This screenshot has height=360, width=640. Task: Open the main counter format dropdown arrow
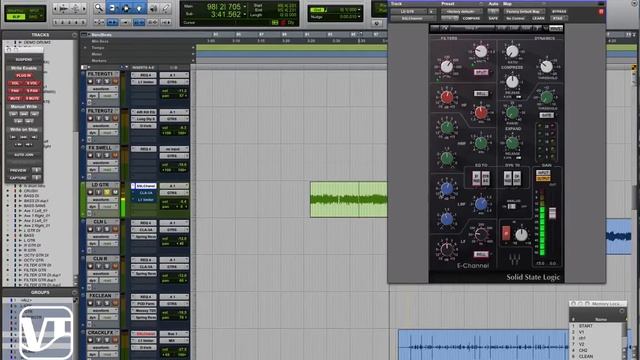coord(245,7)
